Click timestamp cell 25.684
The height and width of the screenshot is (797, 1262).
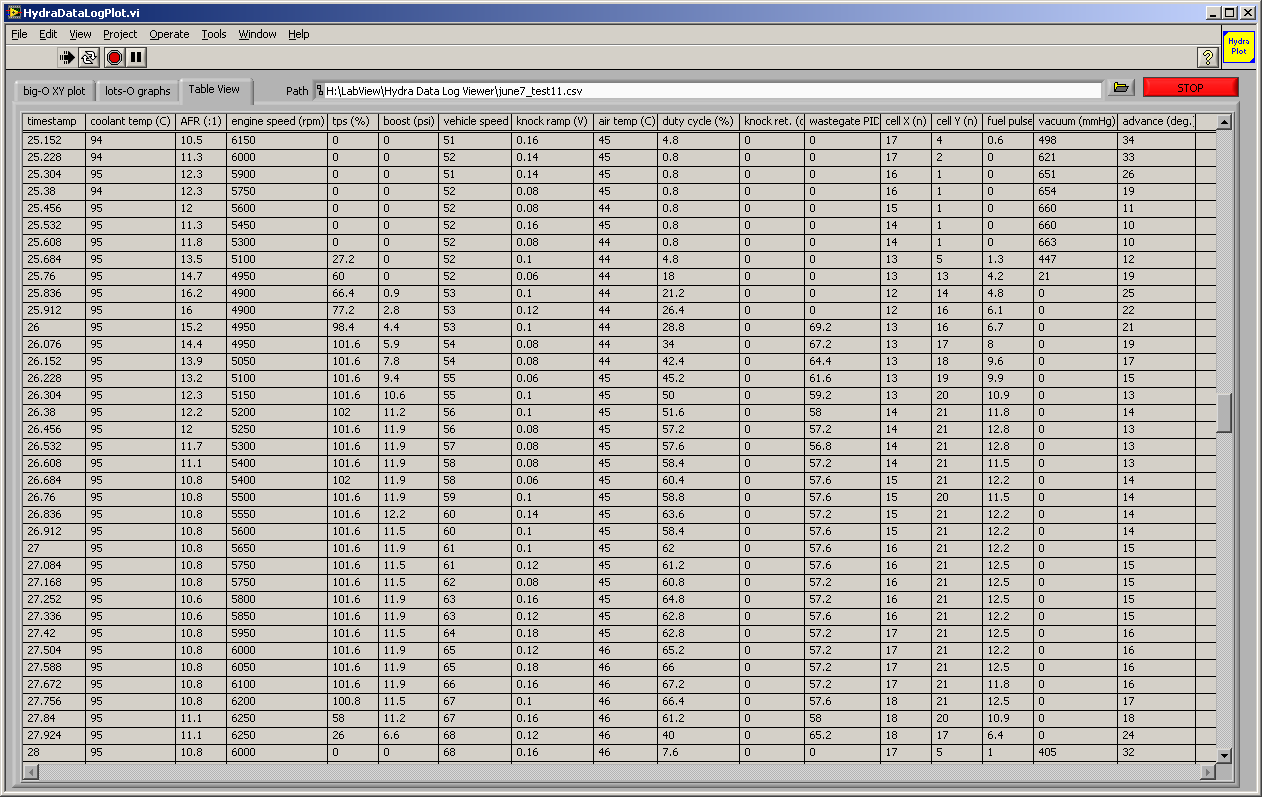click(x=54, y=259)
